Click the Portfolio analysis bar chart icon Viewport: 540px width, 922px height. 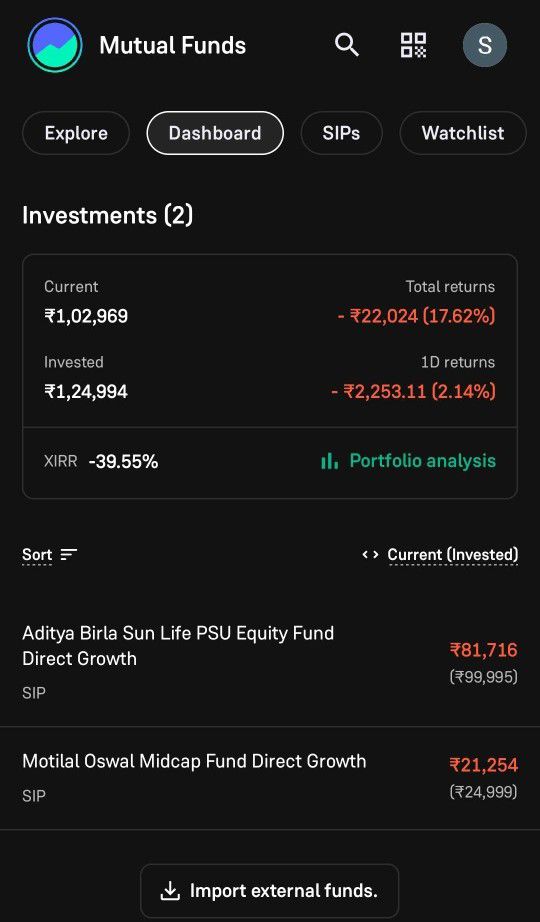329,461
